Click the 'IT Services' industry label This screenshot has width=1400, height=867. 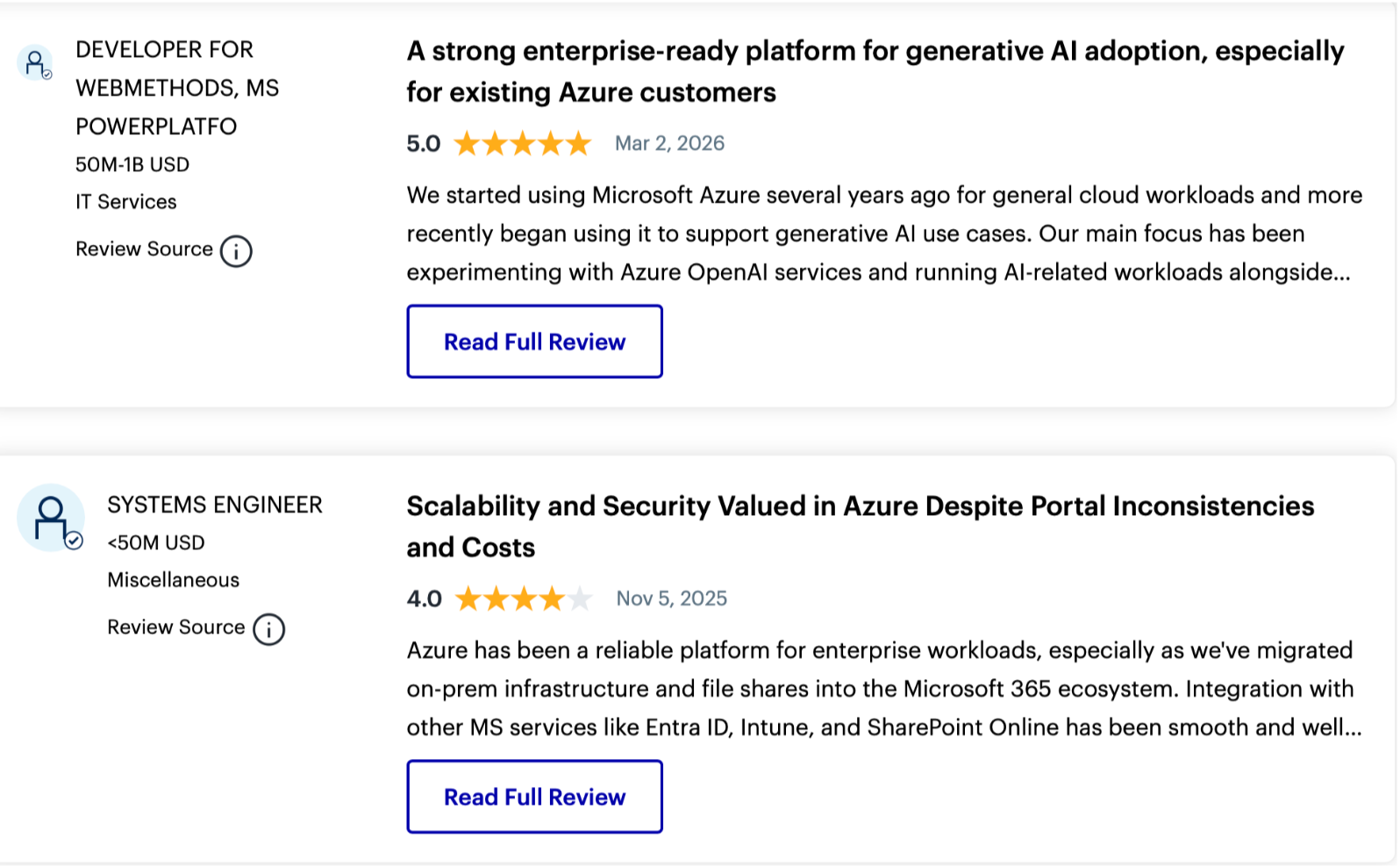[x=126, y=202]
